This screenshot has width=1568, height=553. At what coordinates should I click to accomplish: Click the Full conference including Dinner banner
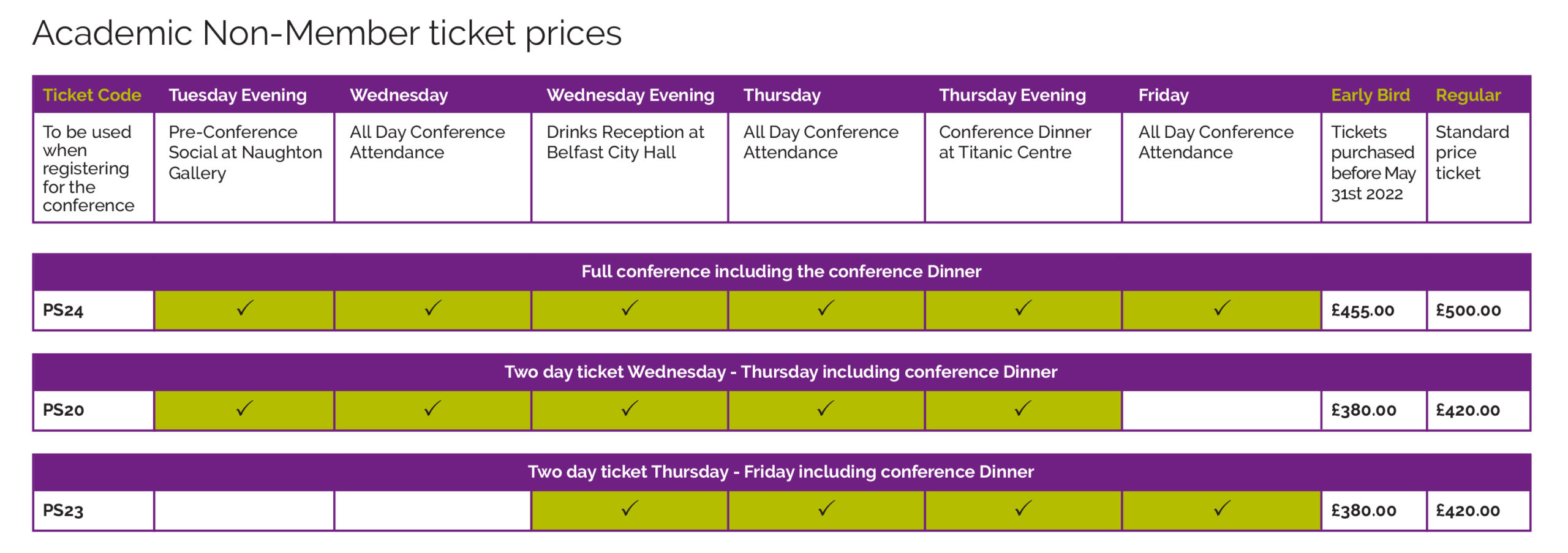click(782, 272)
